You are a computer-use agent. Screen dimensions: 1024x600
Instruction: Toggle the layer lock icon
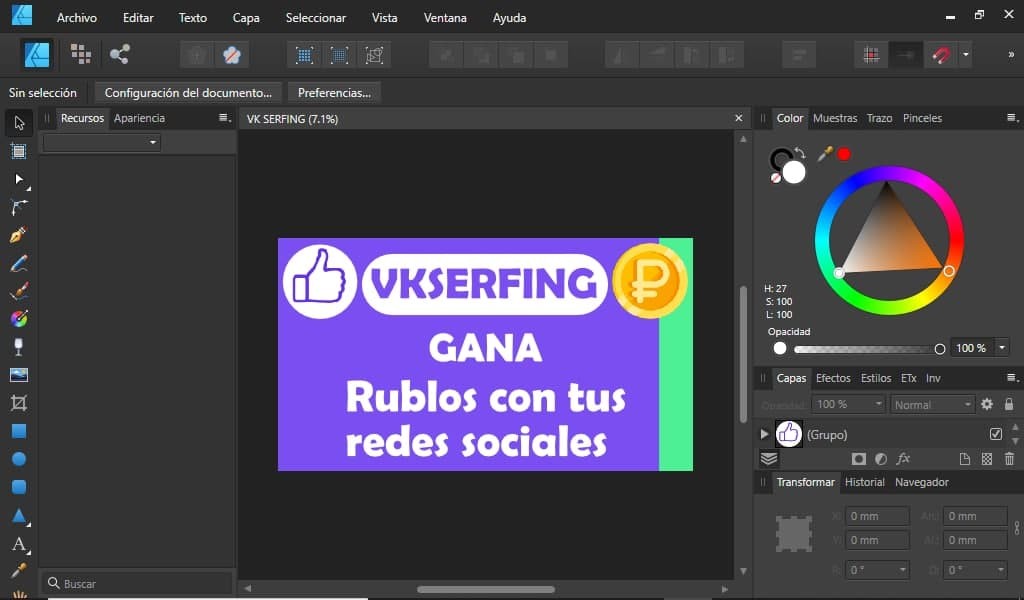tap(1009, 404)
